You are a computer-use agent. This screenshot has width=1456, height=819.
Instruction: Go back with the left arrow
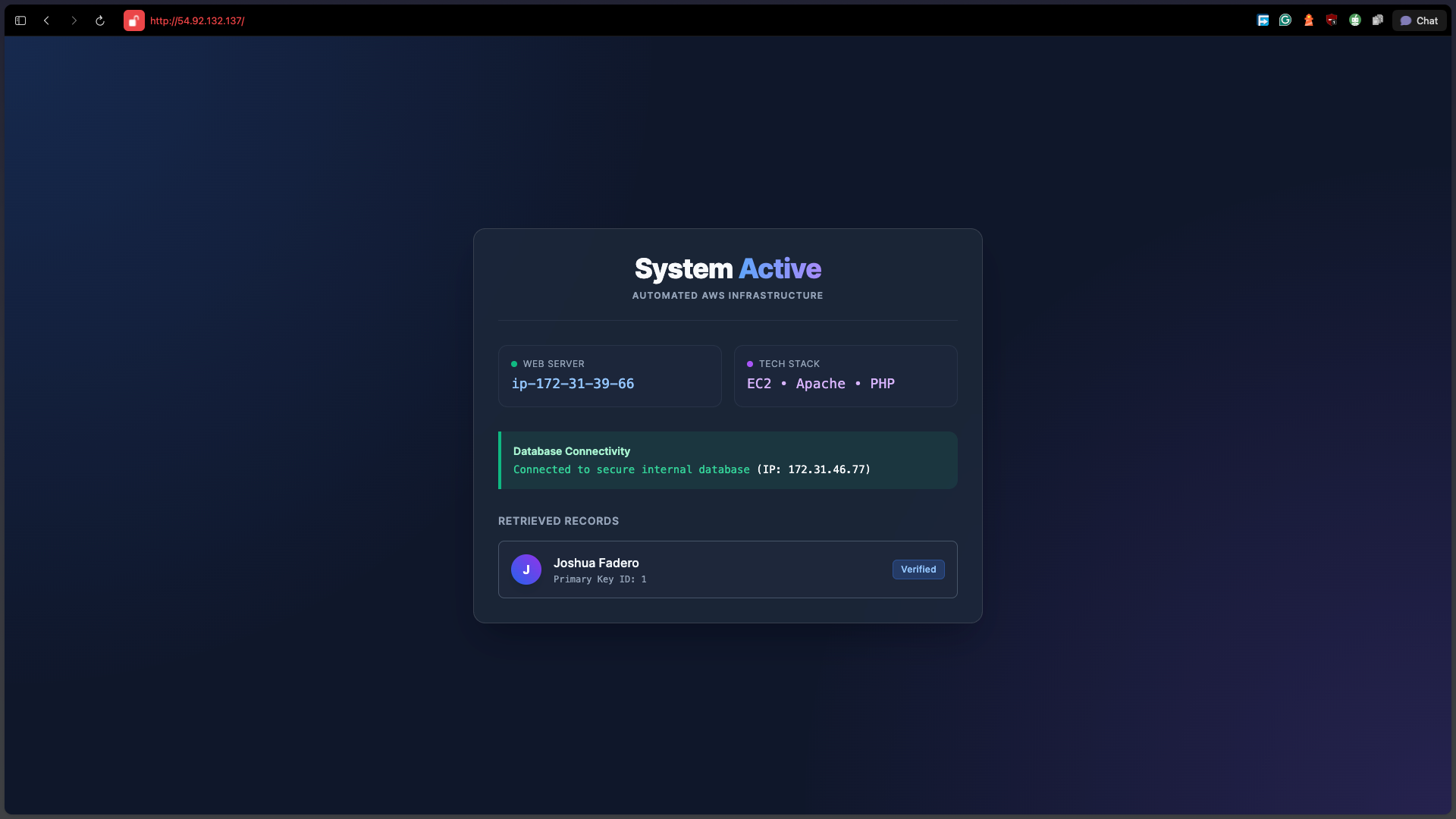click(47, 20)
